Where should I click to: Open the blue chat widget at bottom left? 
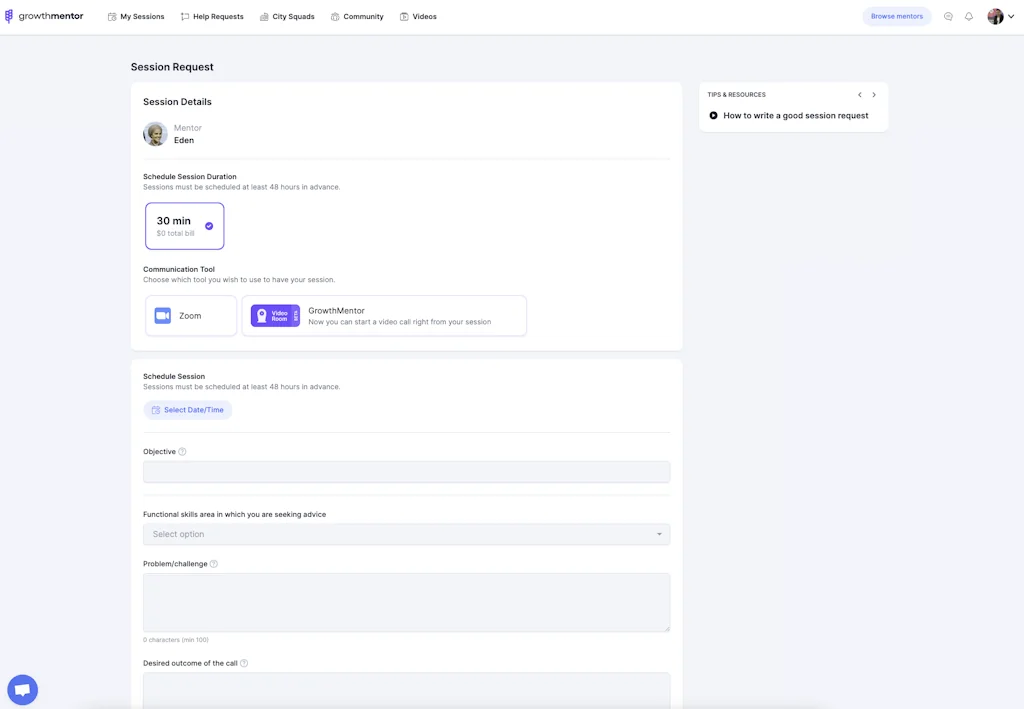pyautogui.click(x=22, y=689)
